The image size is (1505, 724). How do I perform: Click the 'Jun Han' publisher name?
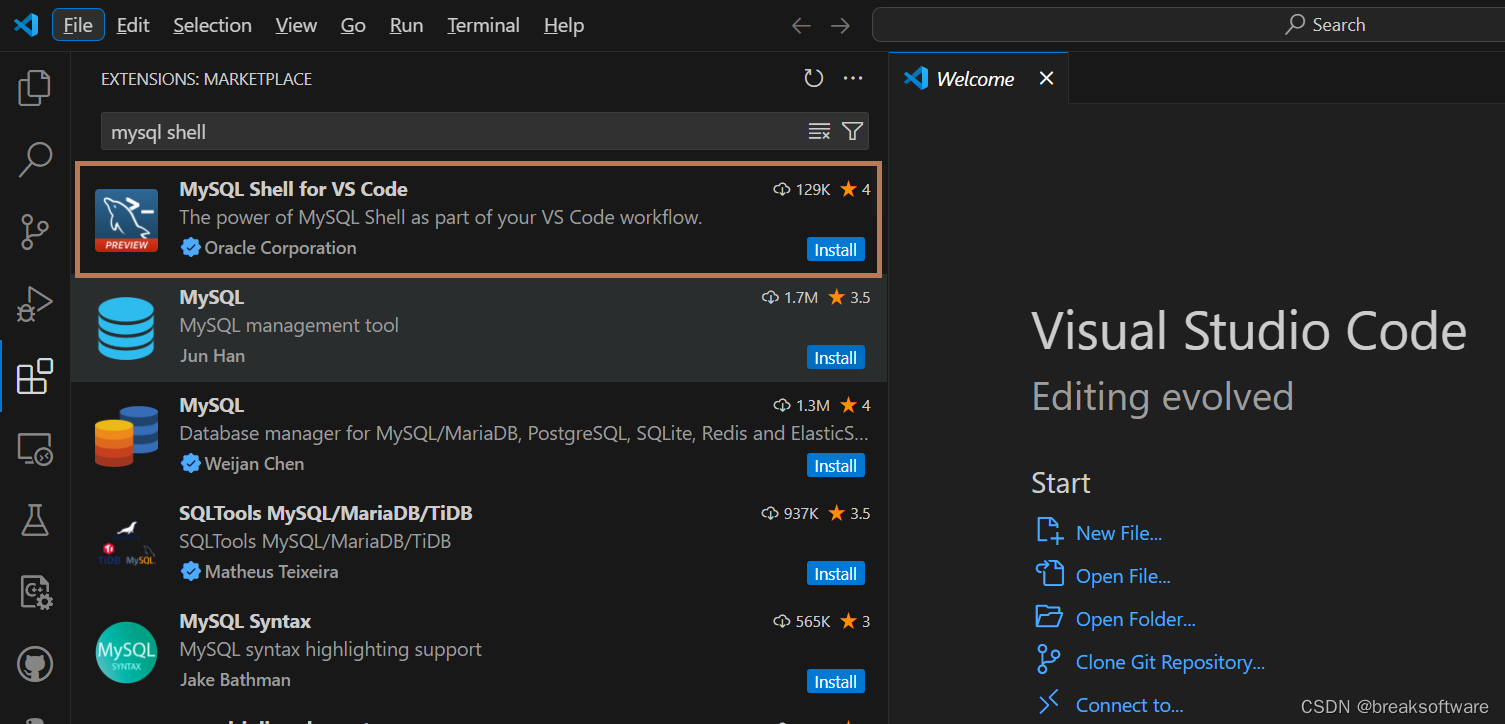click(x=212, y=356)
